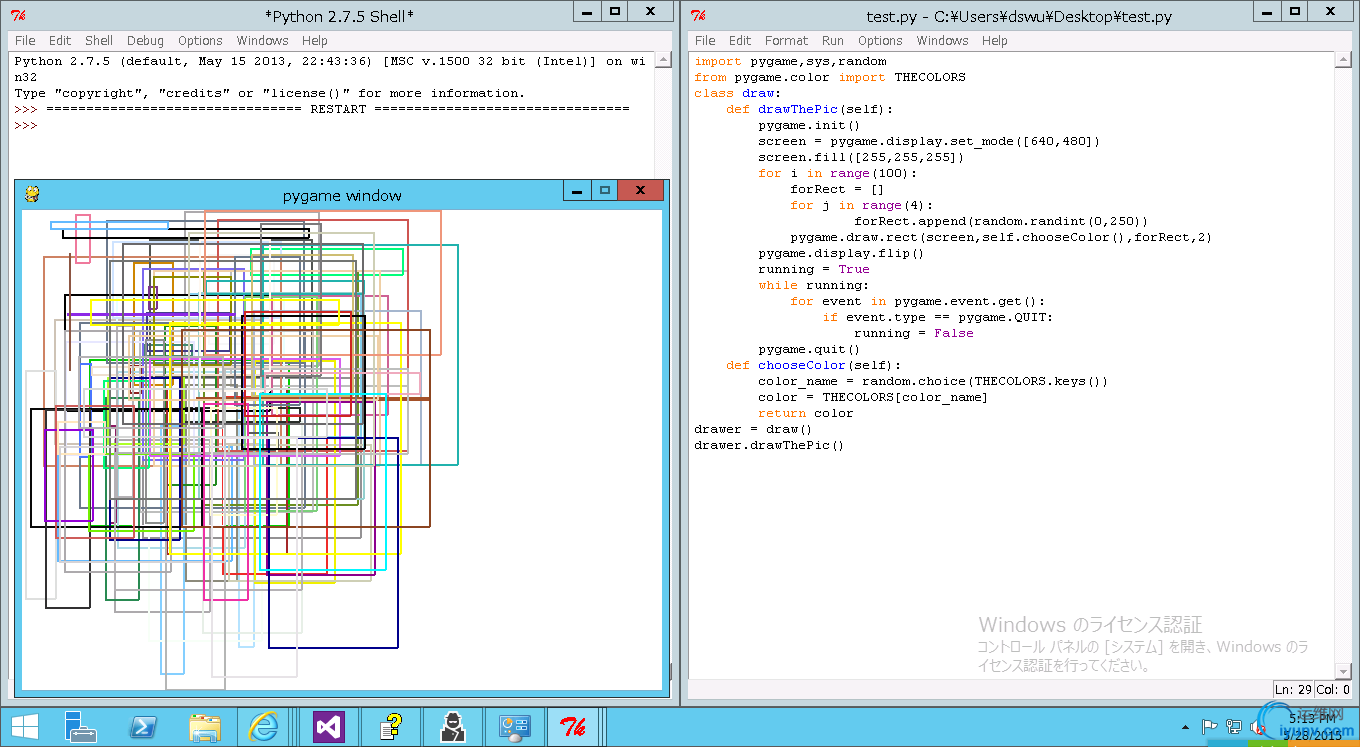This screenshot has width=1360, height=747.
Task: Click the 'drawer.drawThePic()' line
Action: (769, 445)
